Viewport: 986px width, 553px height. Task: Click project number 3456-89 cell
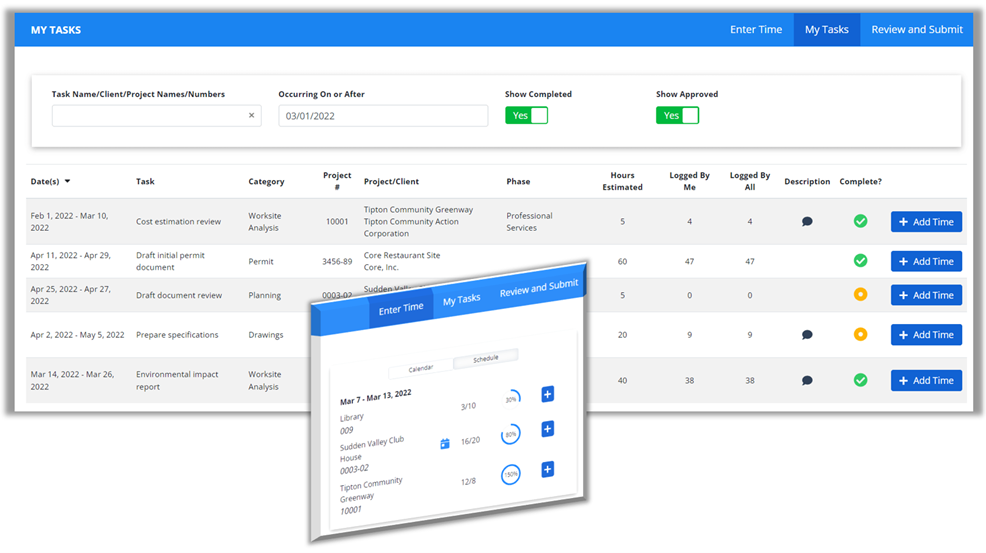tap(337, 261)
